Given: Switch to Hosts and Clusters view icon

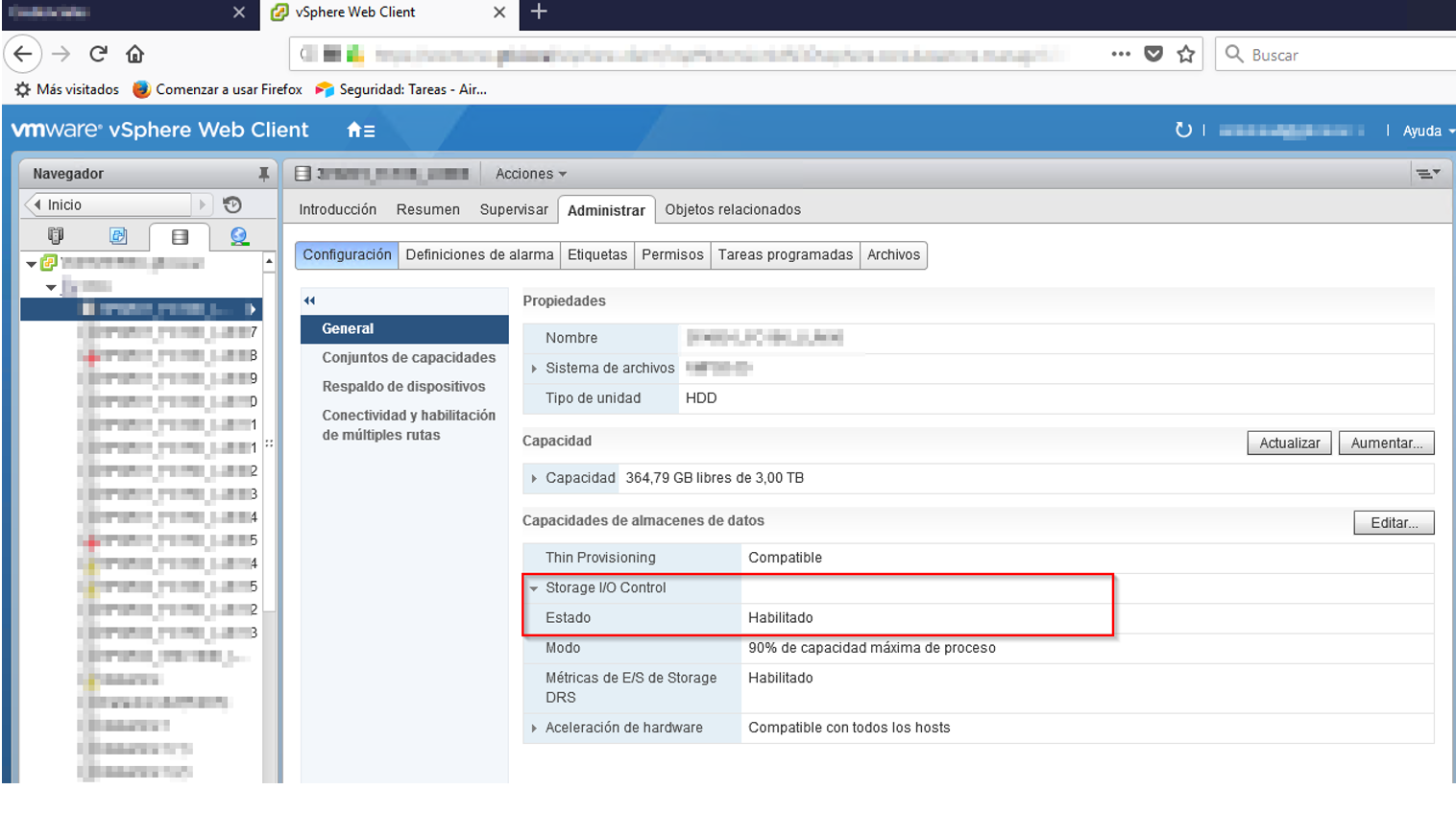Looking at the screenshot, I should (x=56, y=236).
